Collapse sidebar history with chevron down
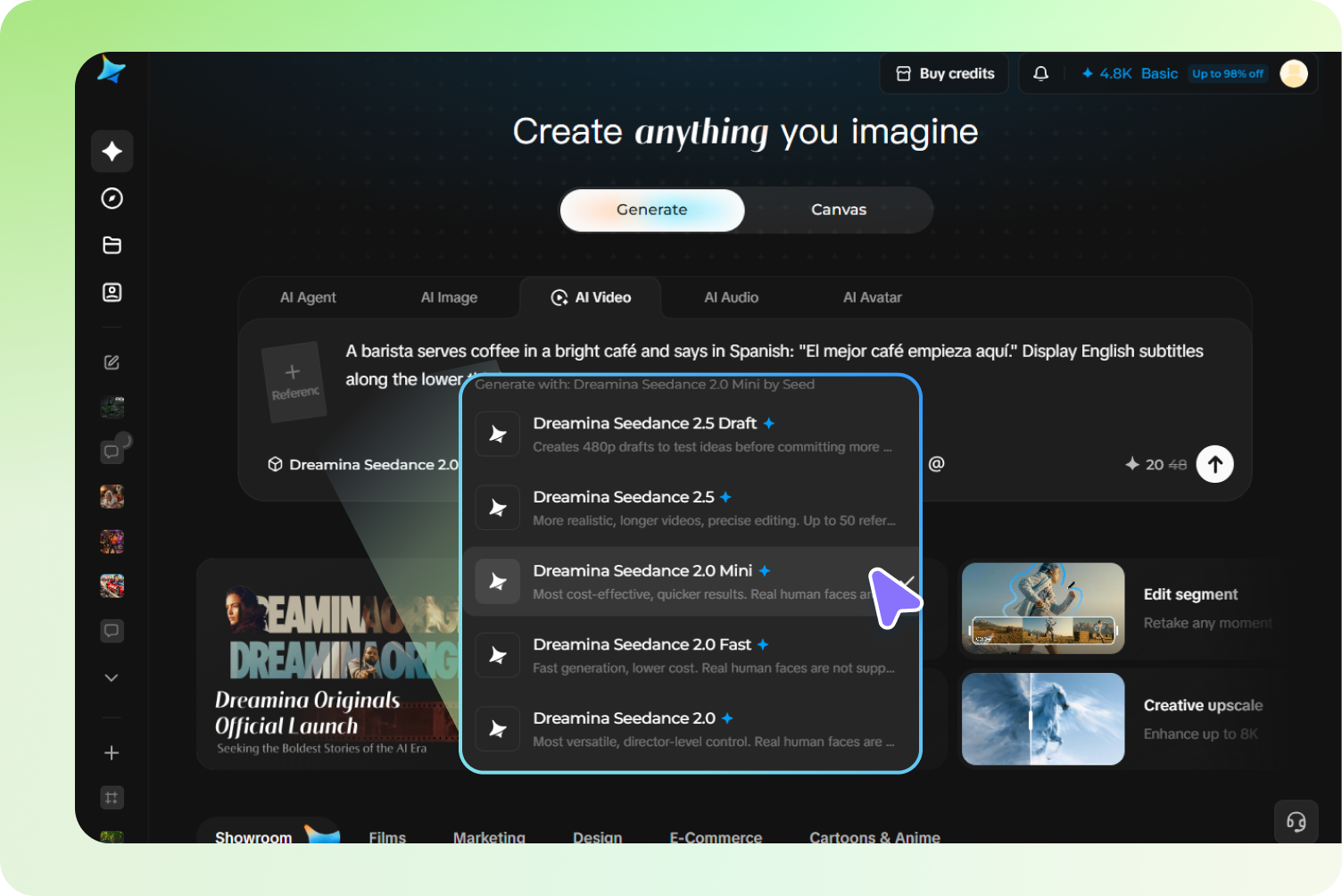Viewport: 1342px width, 896px height. [x=112, y=678]
